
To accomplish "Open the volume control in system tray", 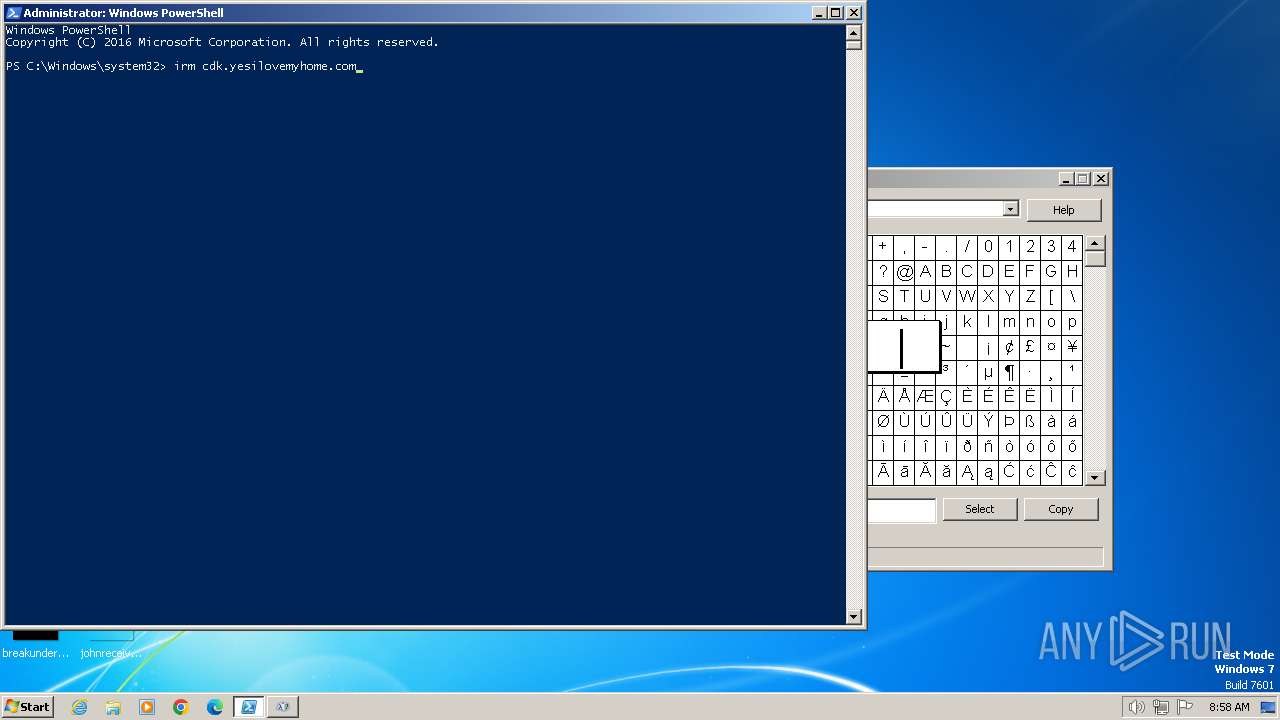I will 1136,707.
